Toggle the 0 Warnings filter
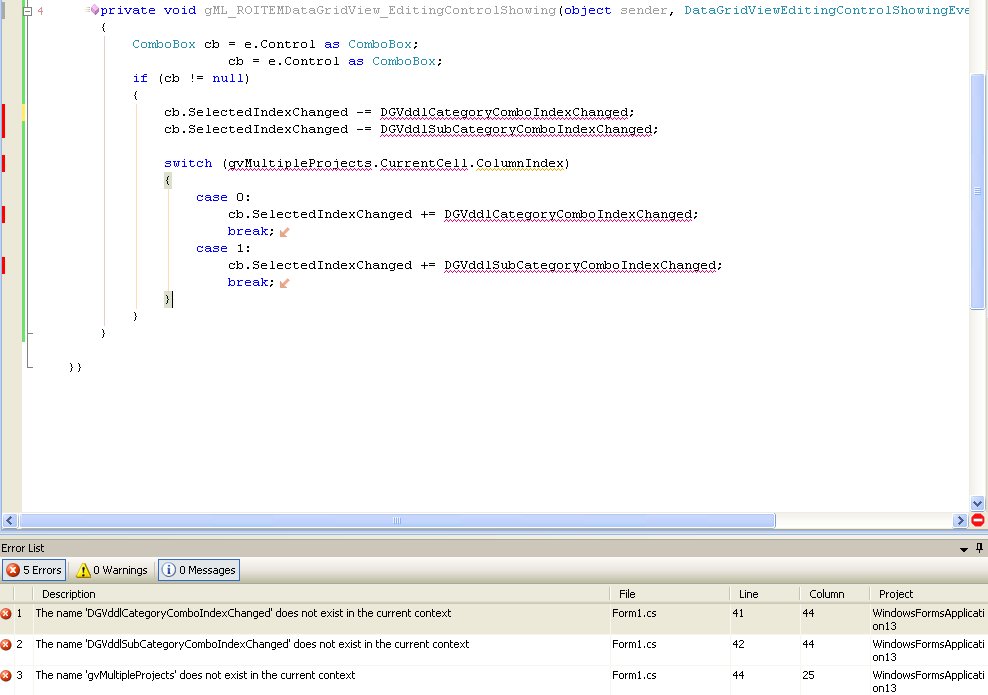Viewport: 988px width, 695px height. coord(110,569)
